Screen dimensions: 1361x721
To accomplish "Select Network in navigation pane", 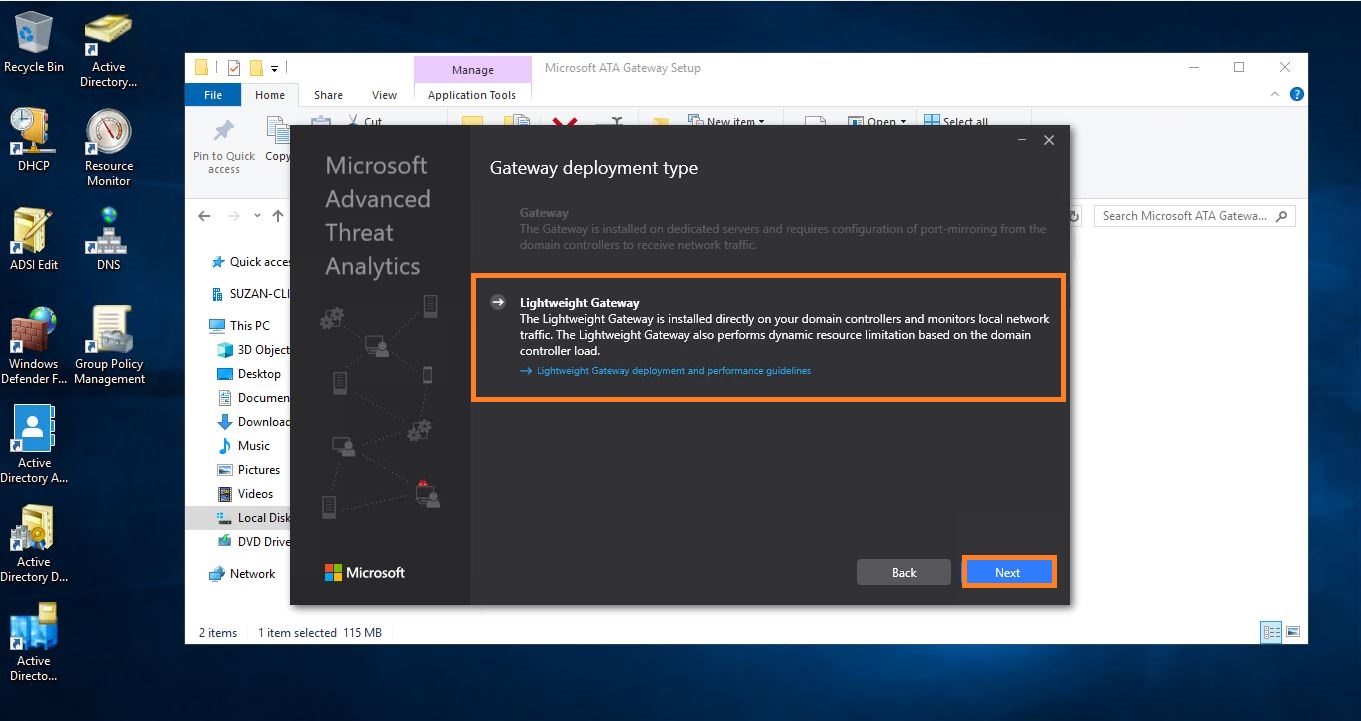I will [x=242, y=574].
